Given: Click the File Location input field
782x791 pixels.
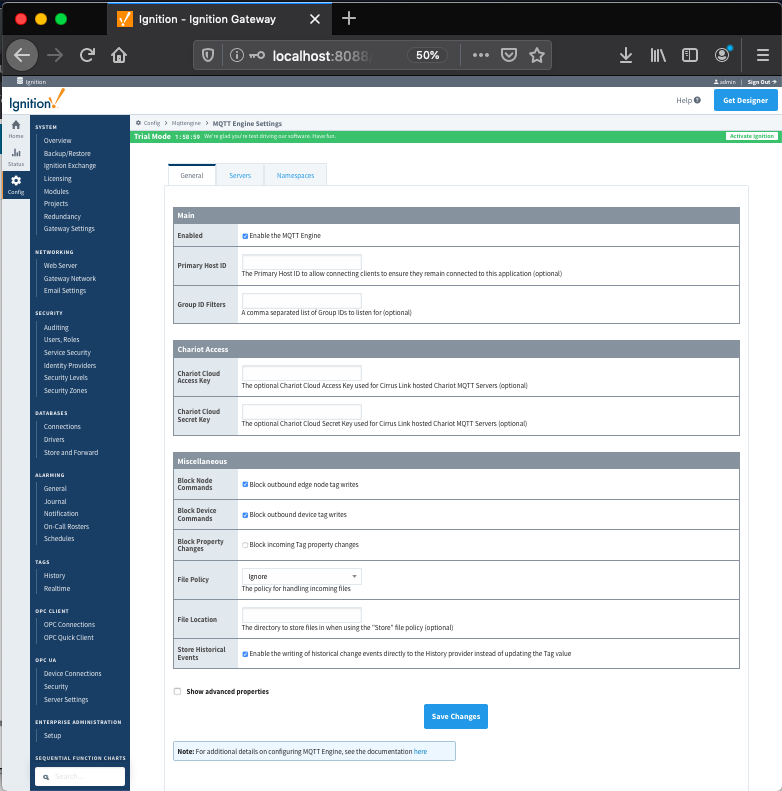Looking at the screenshot, I should [x=302, y=615].
